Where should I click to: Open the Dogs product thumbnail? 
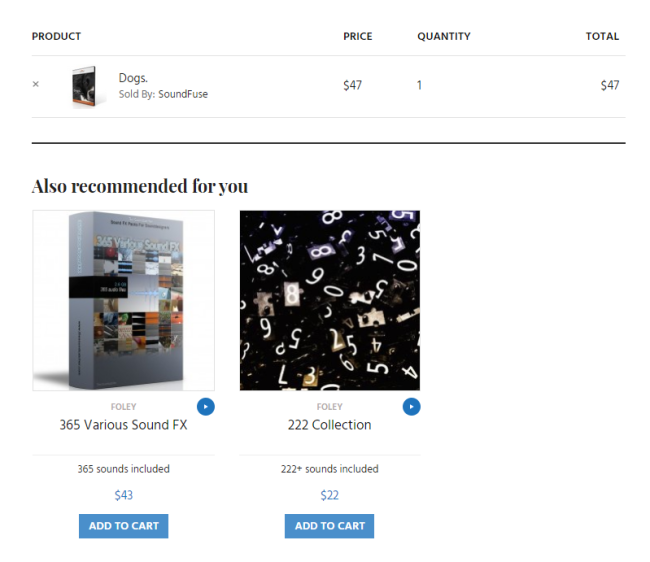click(x=85, y=86)
